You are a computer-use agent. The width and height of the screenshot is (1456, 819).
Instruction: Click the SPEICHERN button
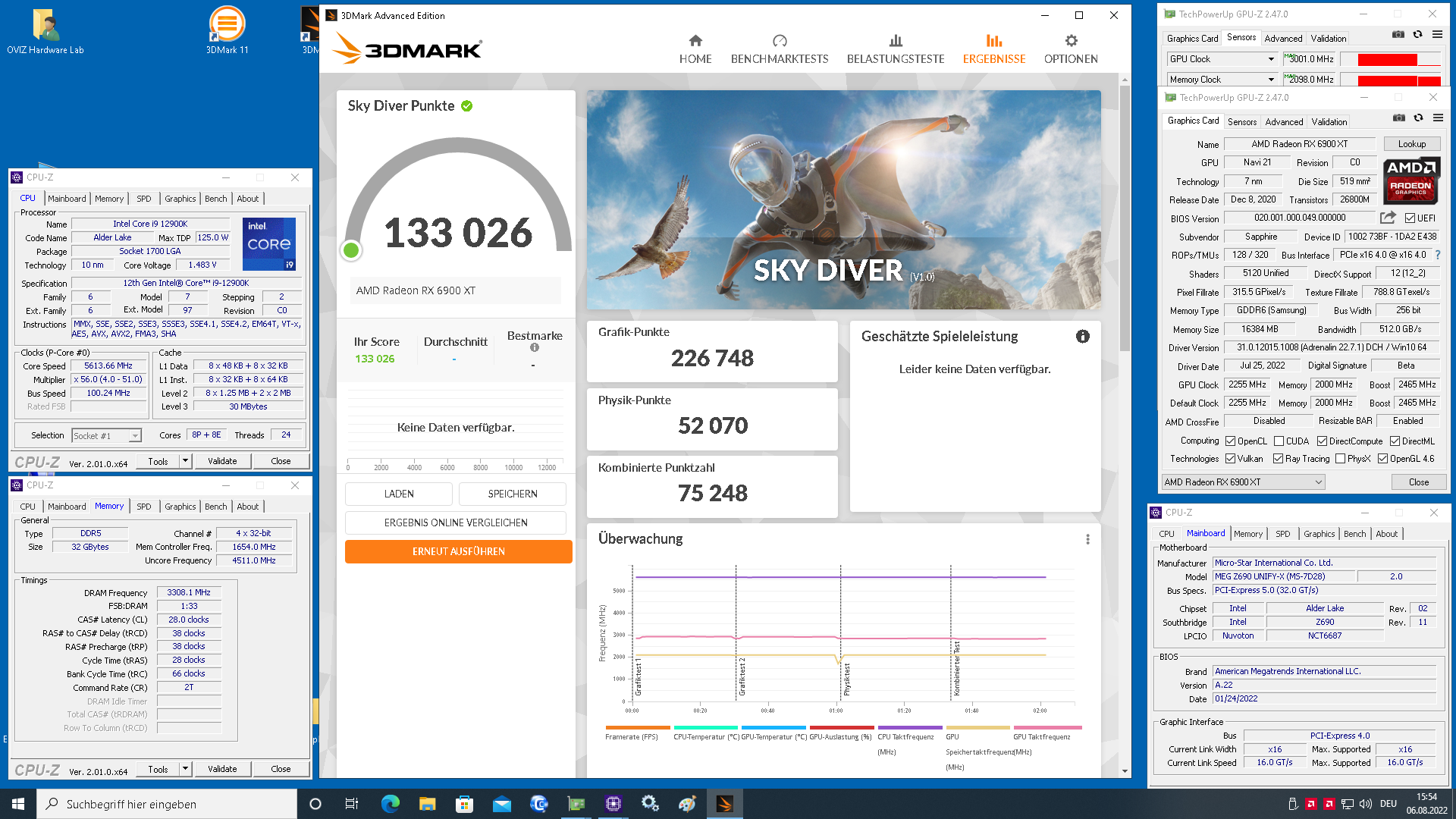click(x=513, y=494)
